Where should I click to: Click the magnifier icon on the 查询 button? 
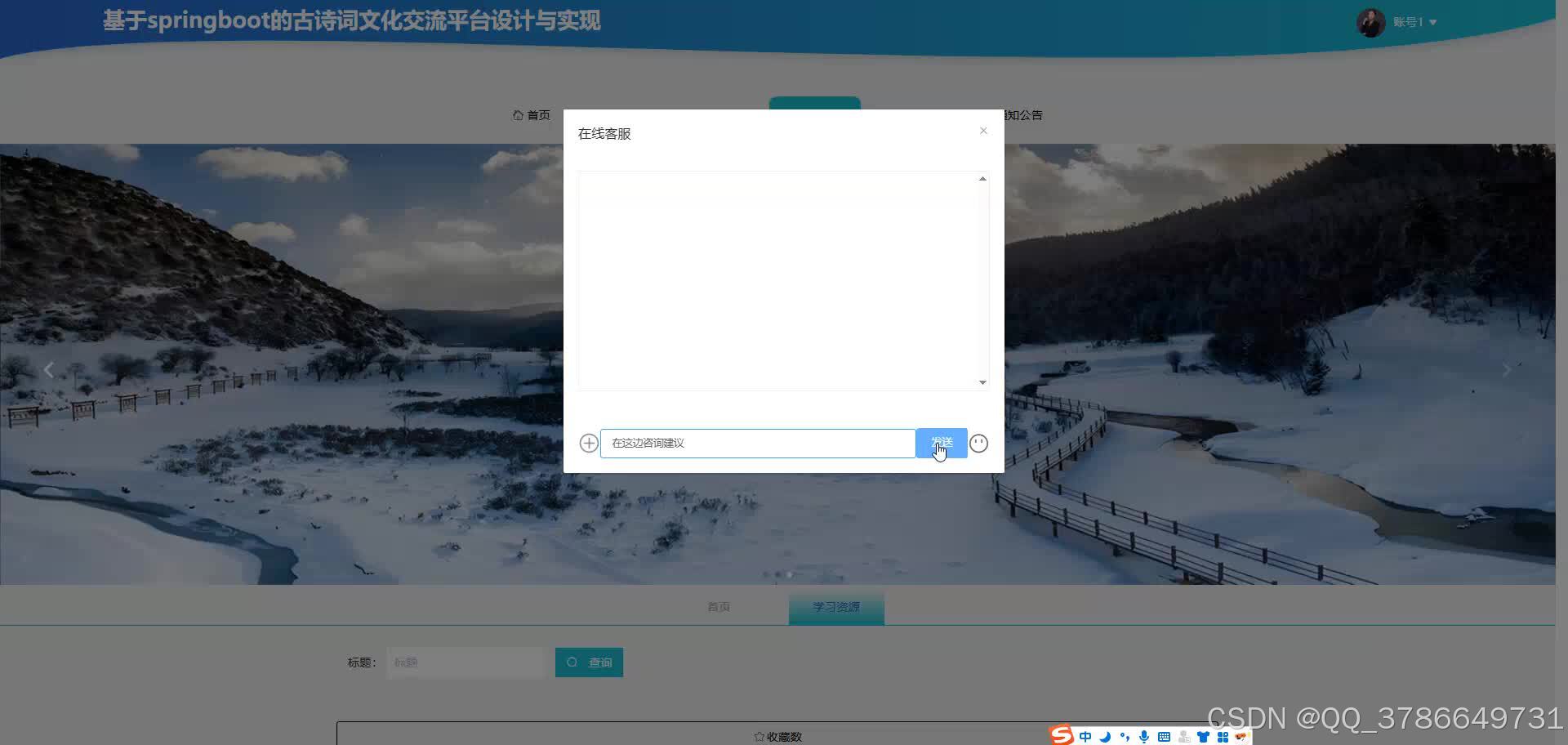pos(572,662)
